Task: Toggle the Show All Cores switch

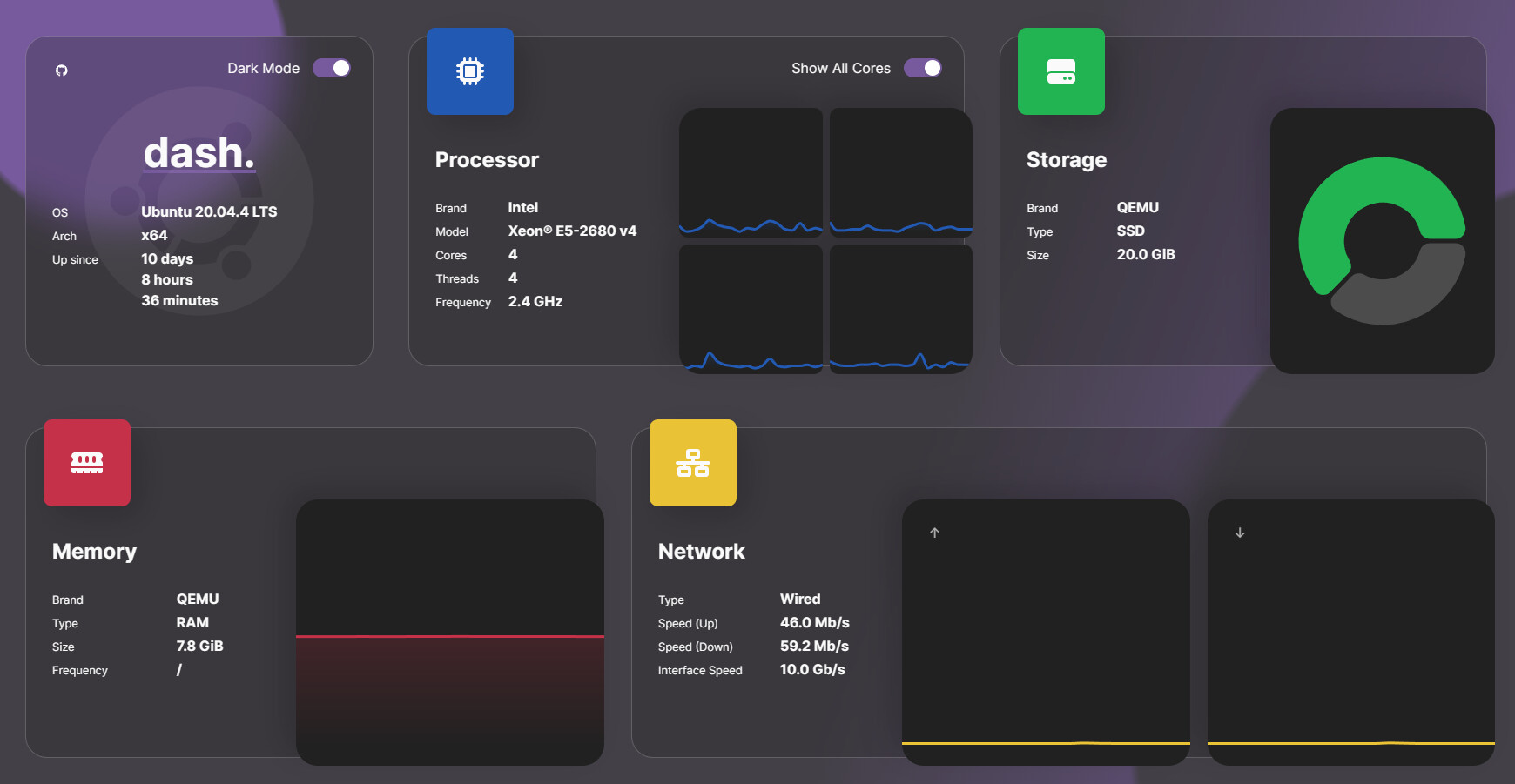Action: 923,68
